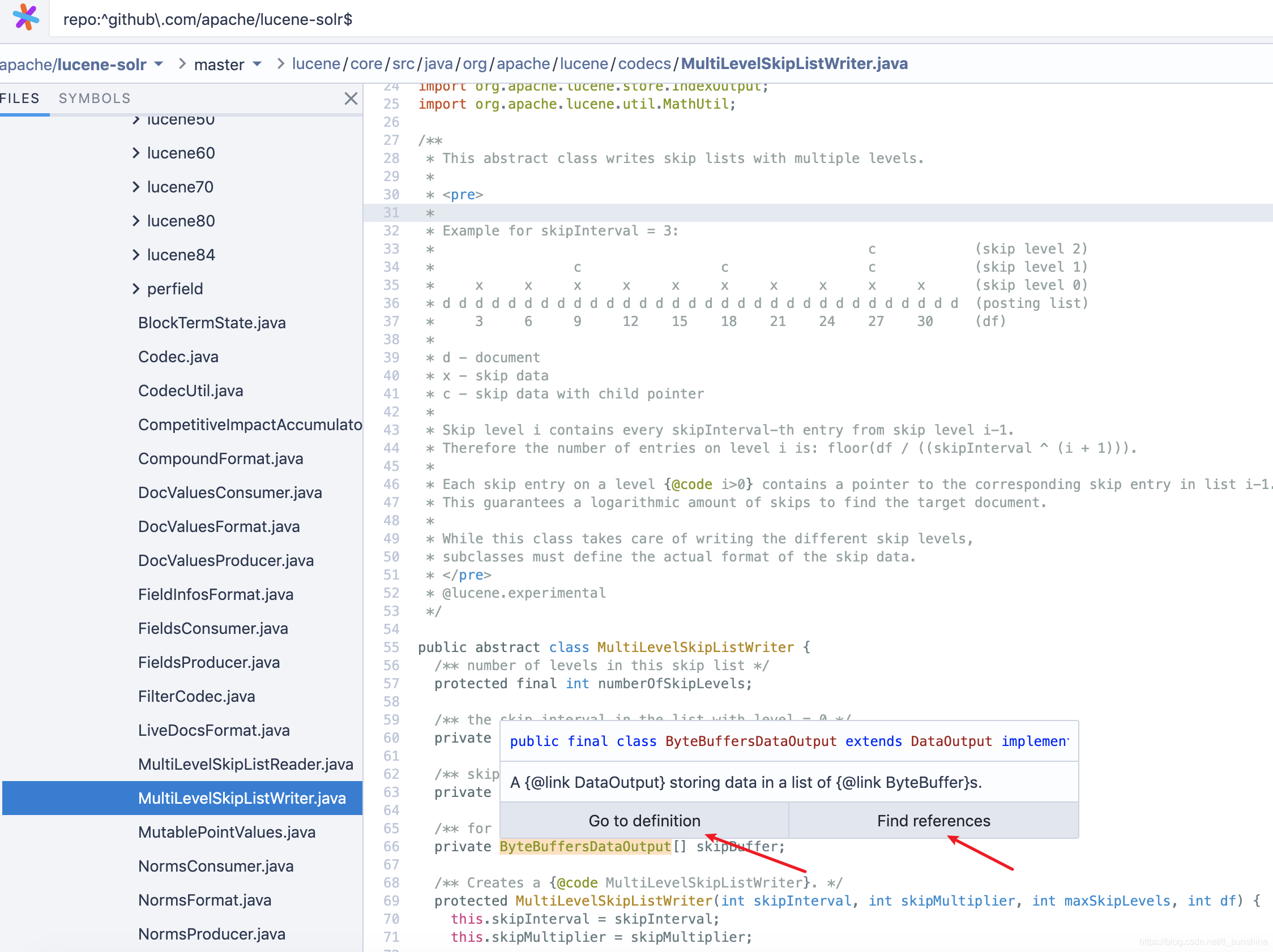Switch to the SYMBOLS tab

pyautogui.click(x=95, y=98)
